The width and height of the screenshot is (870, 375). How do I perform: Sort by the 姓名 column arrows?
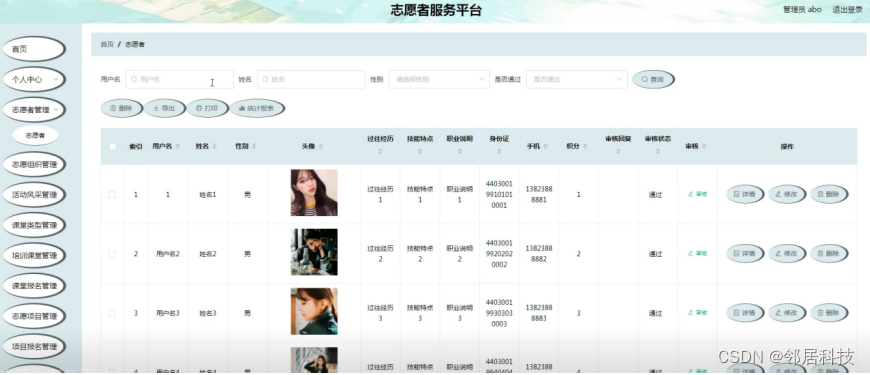click(x=214, y=146)
